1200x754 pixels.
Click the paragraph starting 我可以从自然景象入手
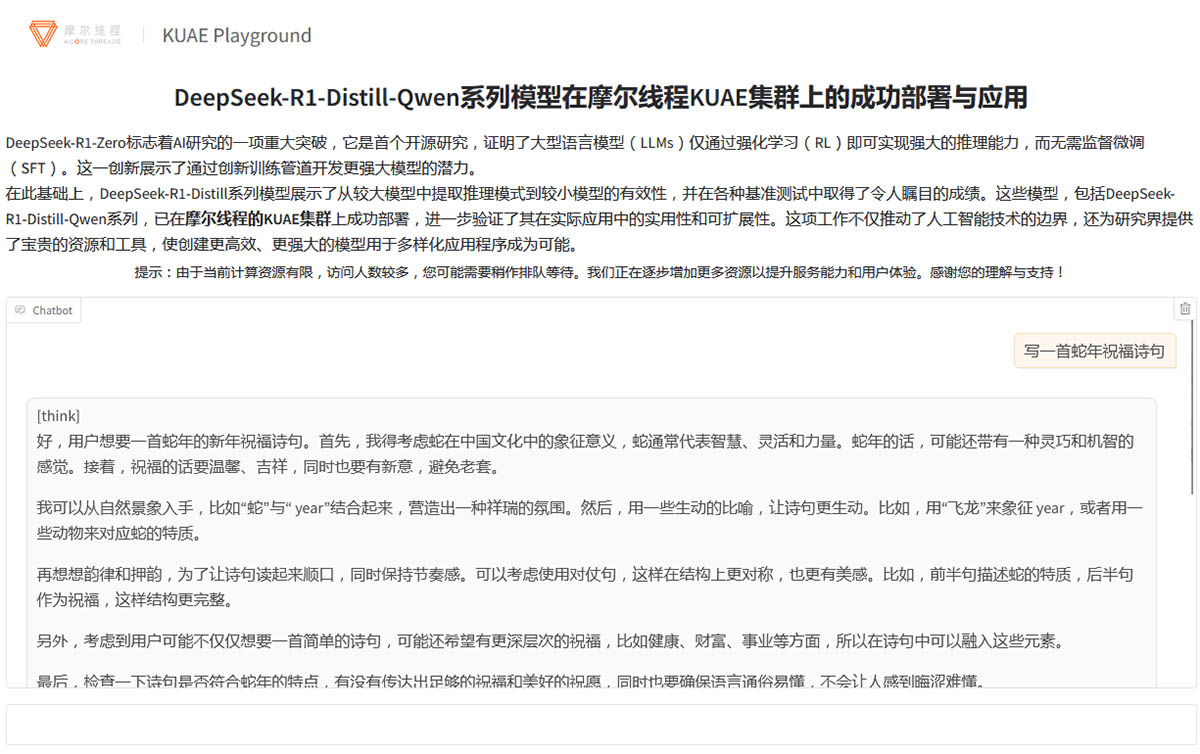click(x=589, y=520)
